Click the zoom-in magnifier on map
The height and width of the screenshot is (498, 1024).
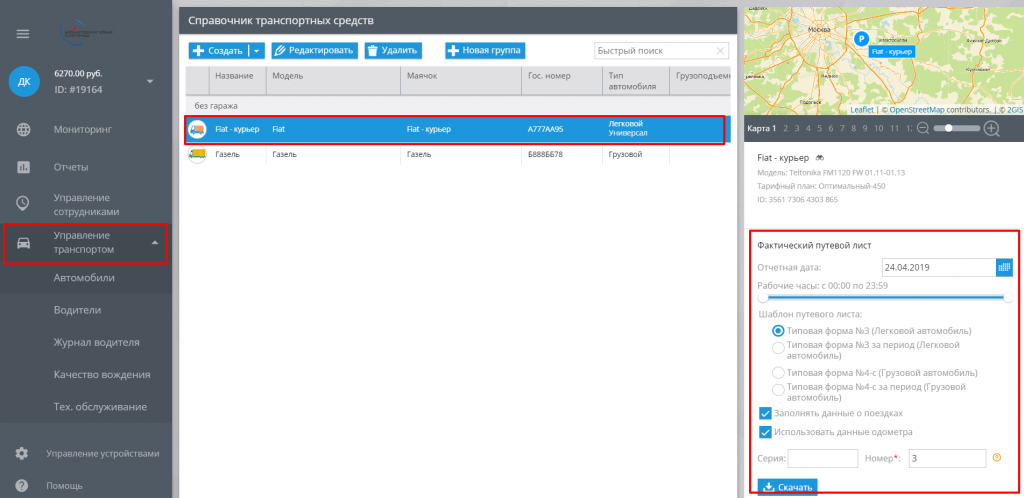click(x=992, y=128)
